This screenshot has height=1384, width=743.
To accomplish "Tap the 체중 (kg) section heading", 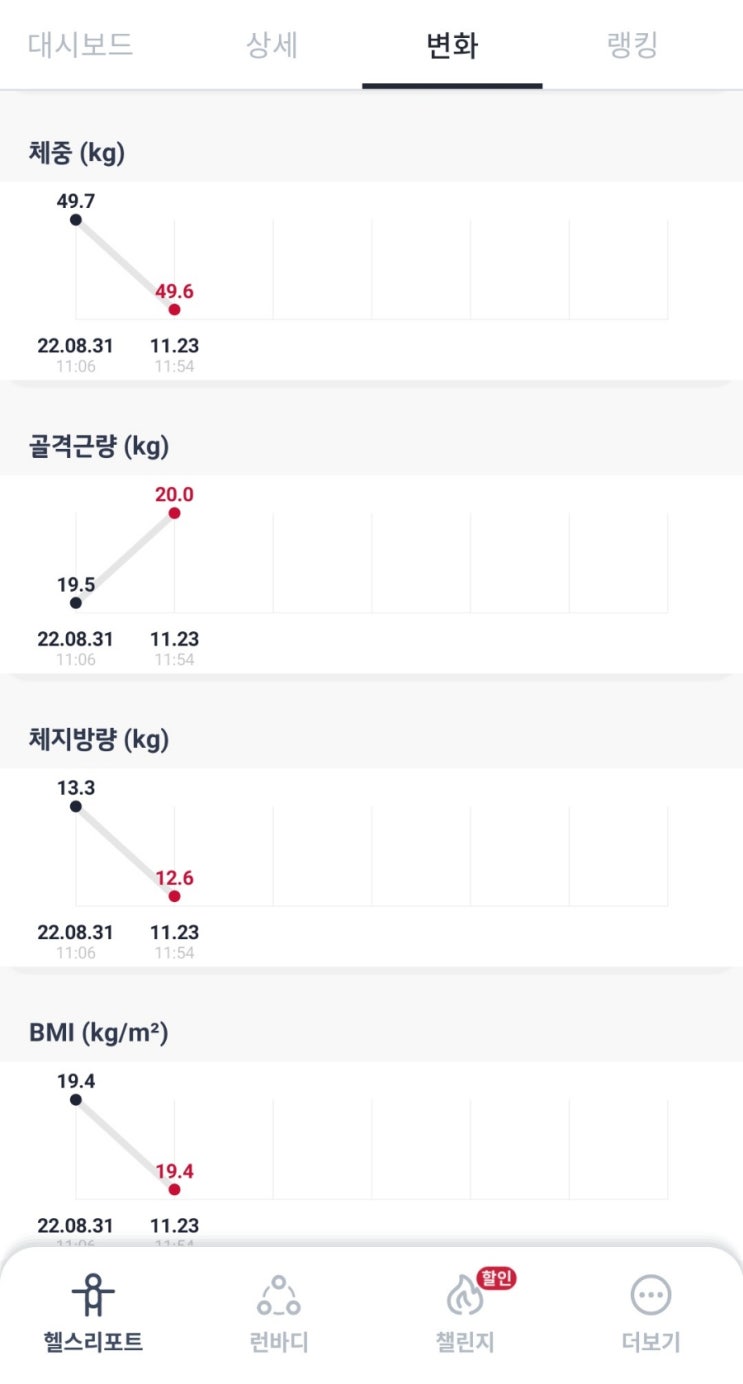I will pyautogui.click(x=77, y=153).
